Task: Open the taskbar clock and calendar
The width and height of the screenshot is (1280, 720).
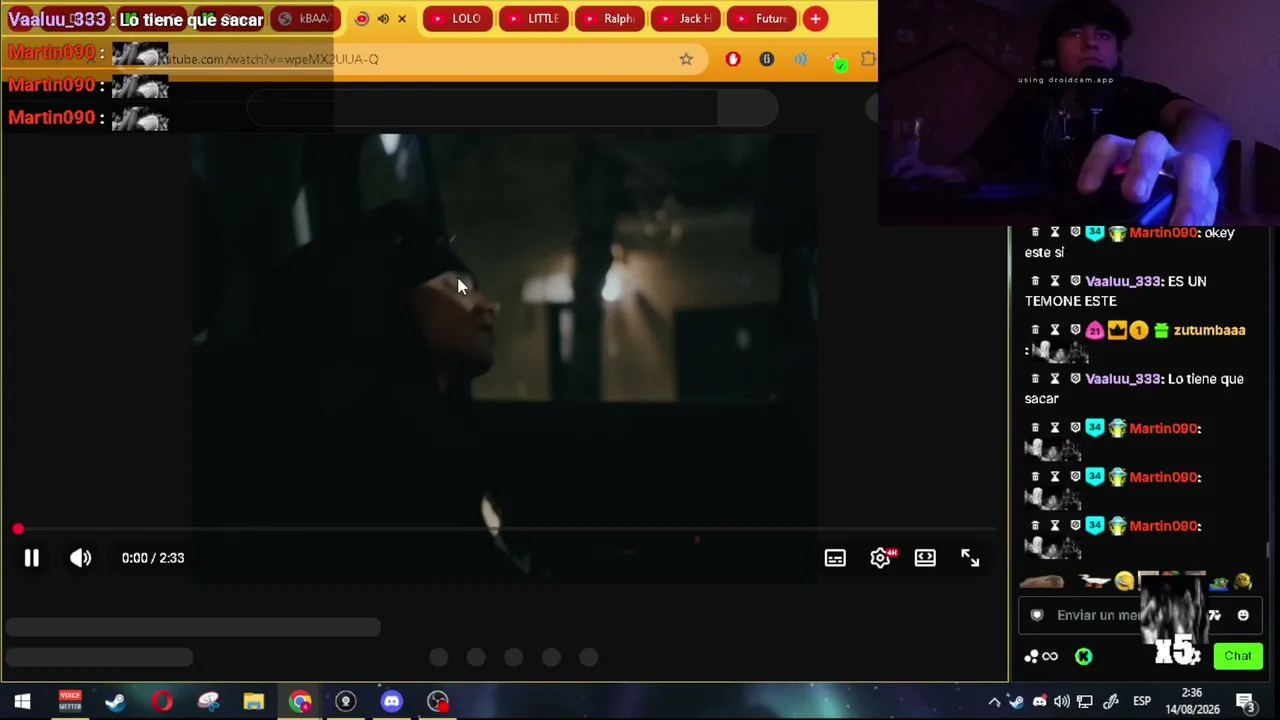Action: pyautogui.click(x=1192, y=700)
